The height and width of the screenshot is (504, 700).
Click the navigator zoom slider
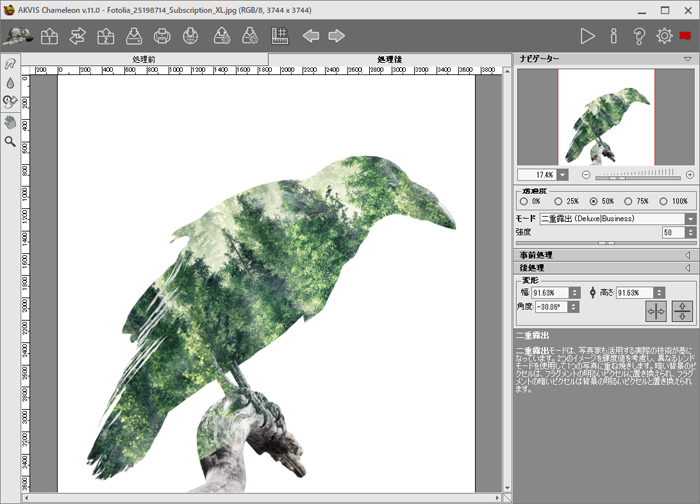coord(638,177)
